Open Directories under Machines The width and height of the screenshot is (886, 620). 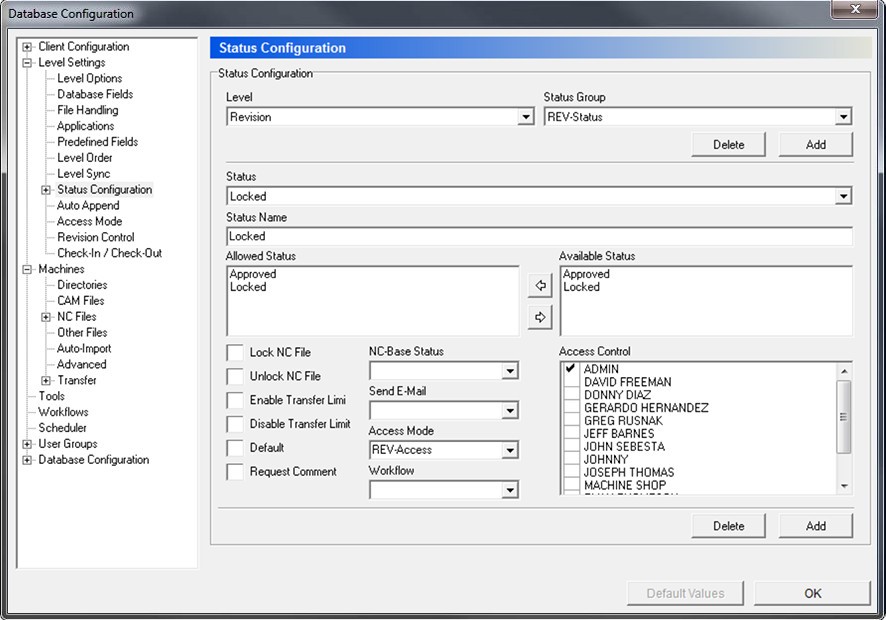pos(82,285)
